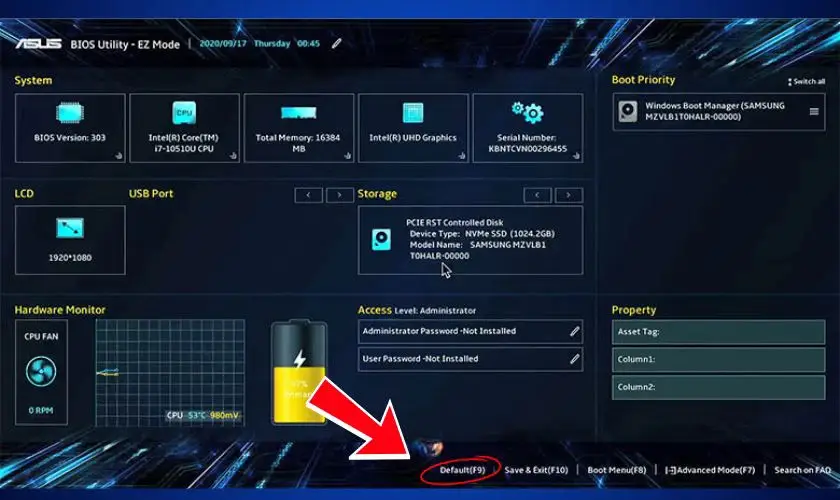Image resolution: width=840 pixels, height=500 pixels.
Task: Click the hand pointer in CPU tile
Action: pyautogui.click(x=233, y=156)
